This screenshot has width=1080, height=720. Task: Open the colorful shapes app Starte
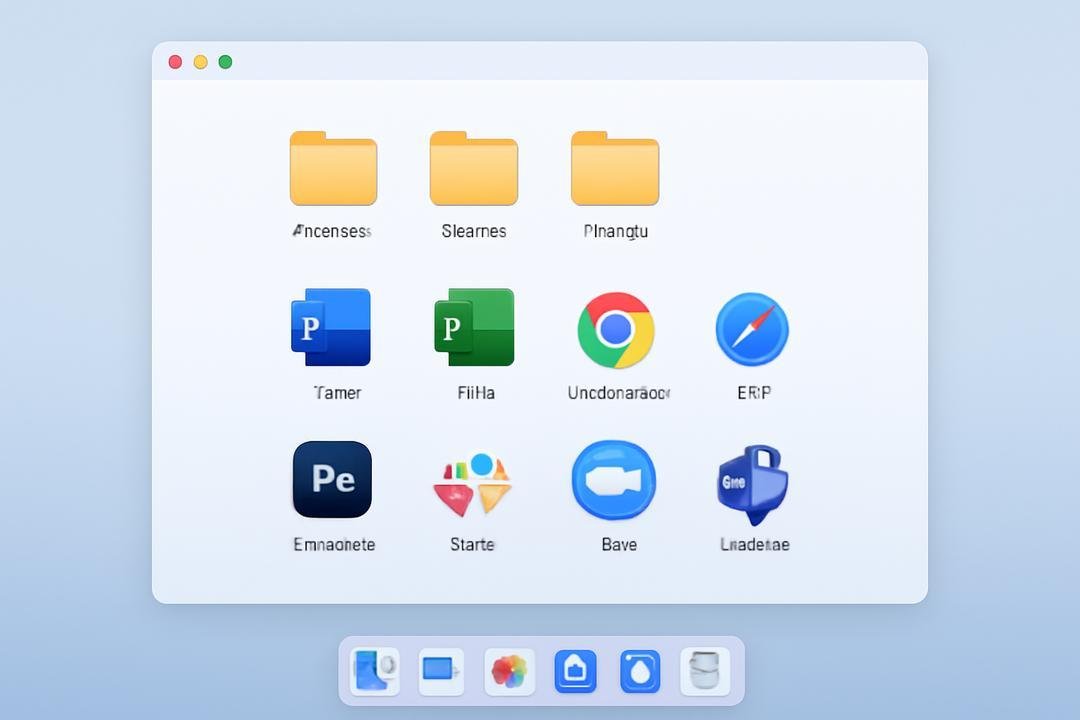472,484
